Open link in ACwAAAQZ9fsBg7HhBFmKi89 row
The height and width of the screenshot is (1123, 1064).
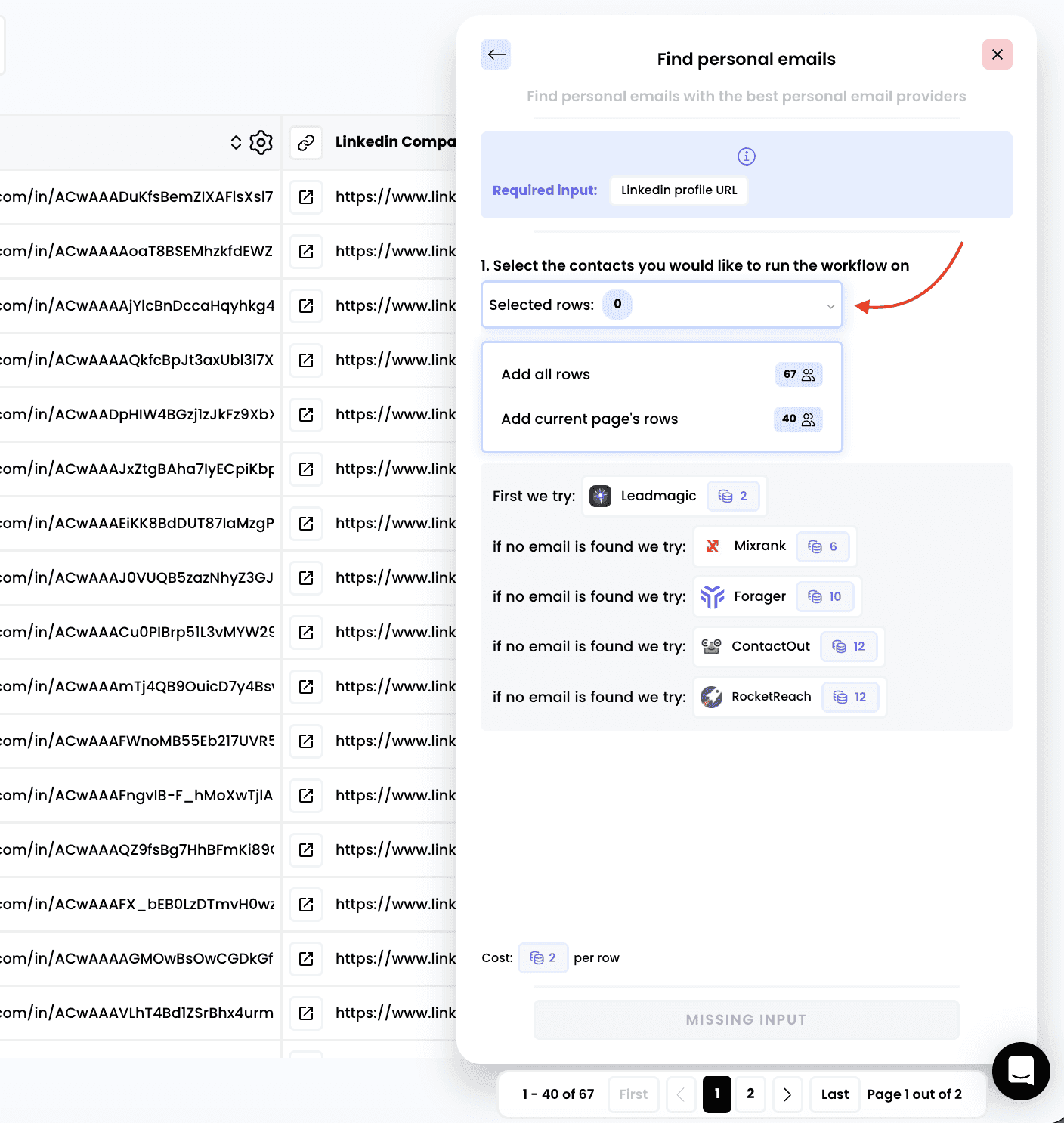306,850
